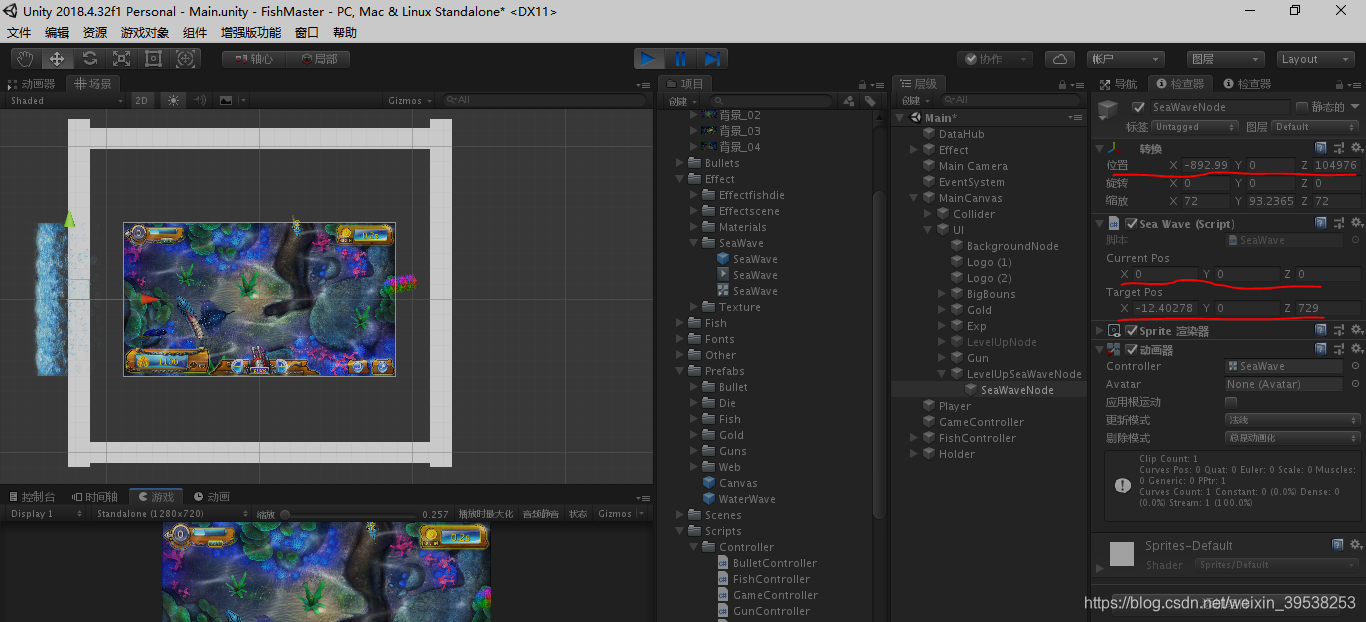Screen dimensions: 1366x622
Task: Click search by label icon in Project
Action: [870, 100]
